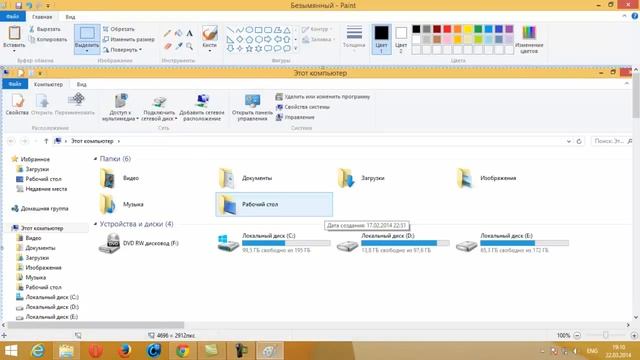Click Uninstall or change program (Удалить или изменить программу)
The height and width of the screenshot is (360, 640).
pyautogui.click(x=323, y=97)
